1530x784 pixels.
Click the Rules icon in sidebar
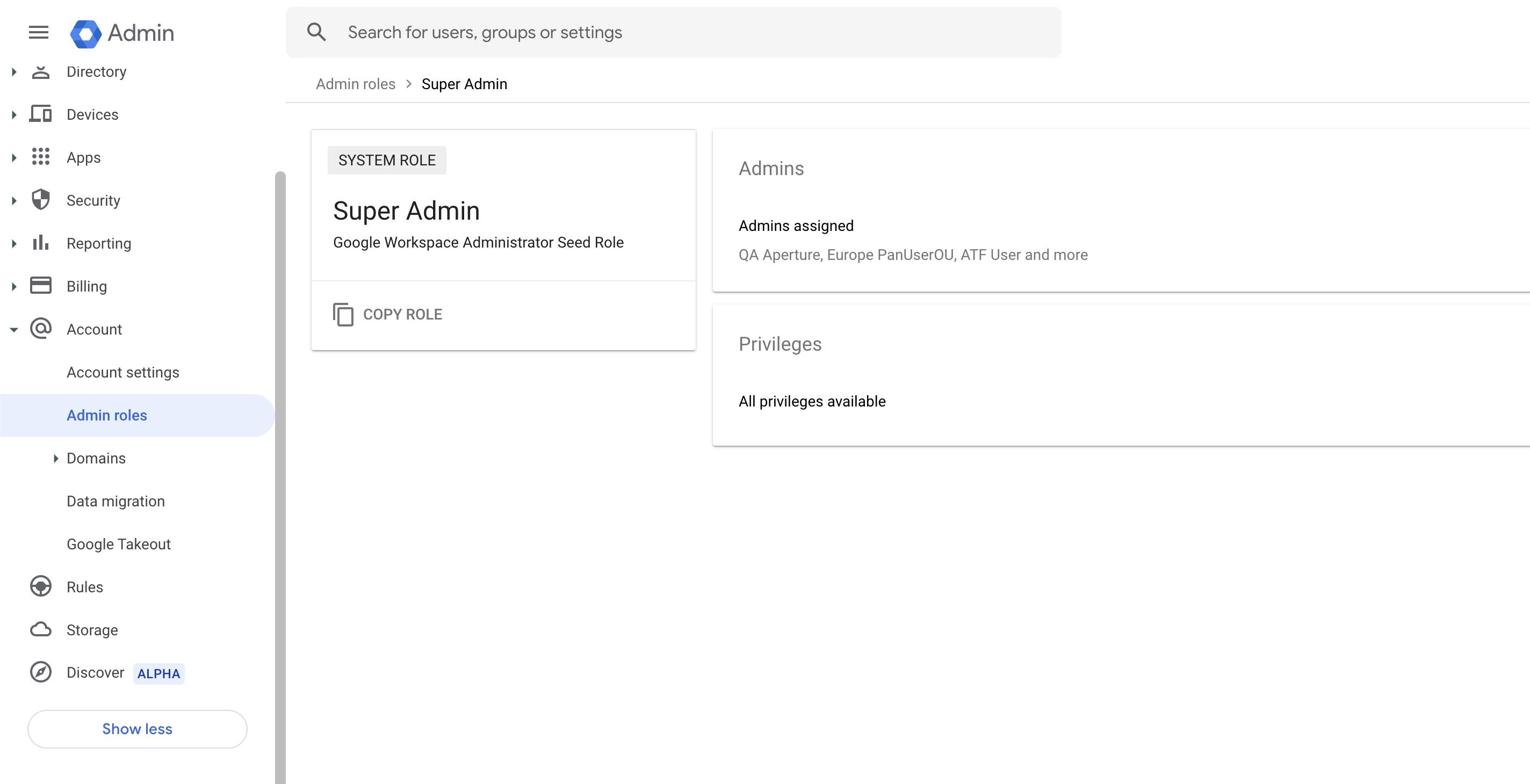click(40, 586)
